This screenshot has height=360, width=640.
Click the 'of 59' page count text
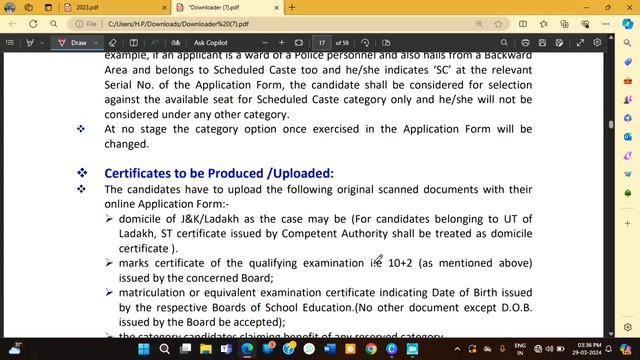(x=342, y=43)
